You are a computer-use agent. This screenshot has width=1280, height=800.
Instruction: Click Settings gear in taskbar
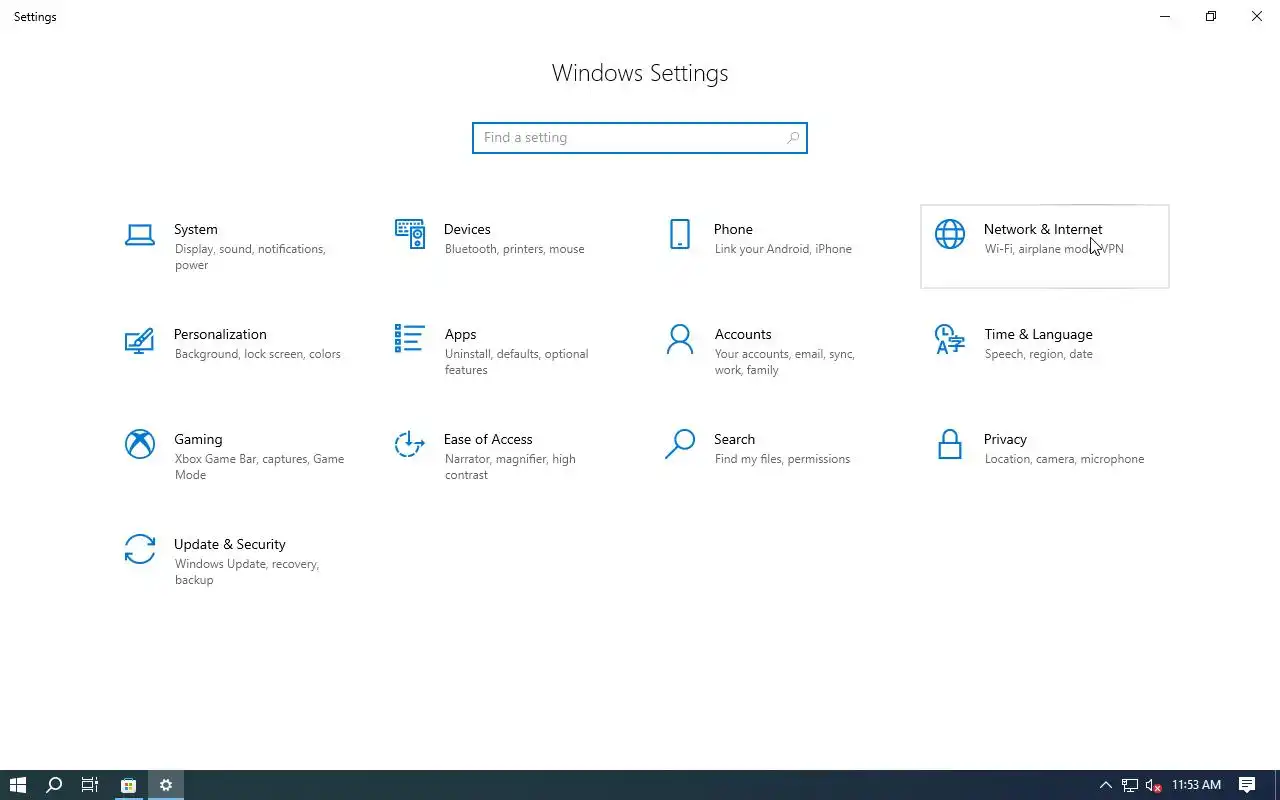coord(166,785)
